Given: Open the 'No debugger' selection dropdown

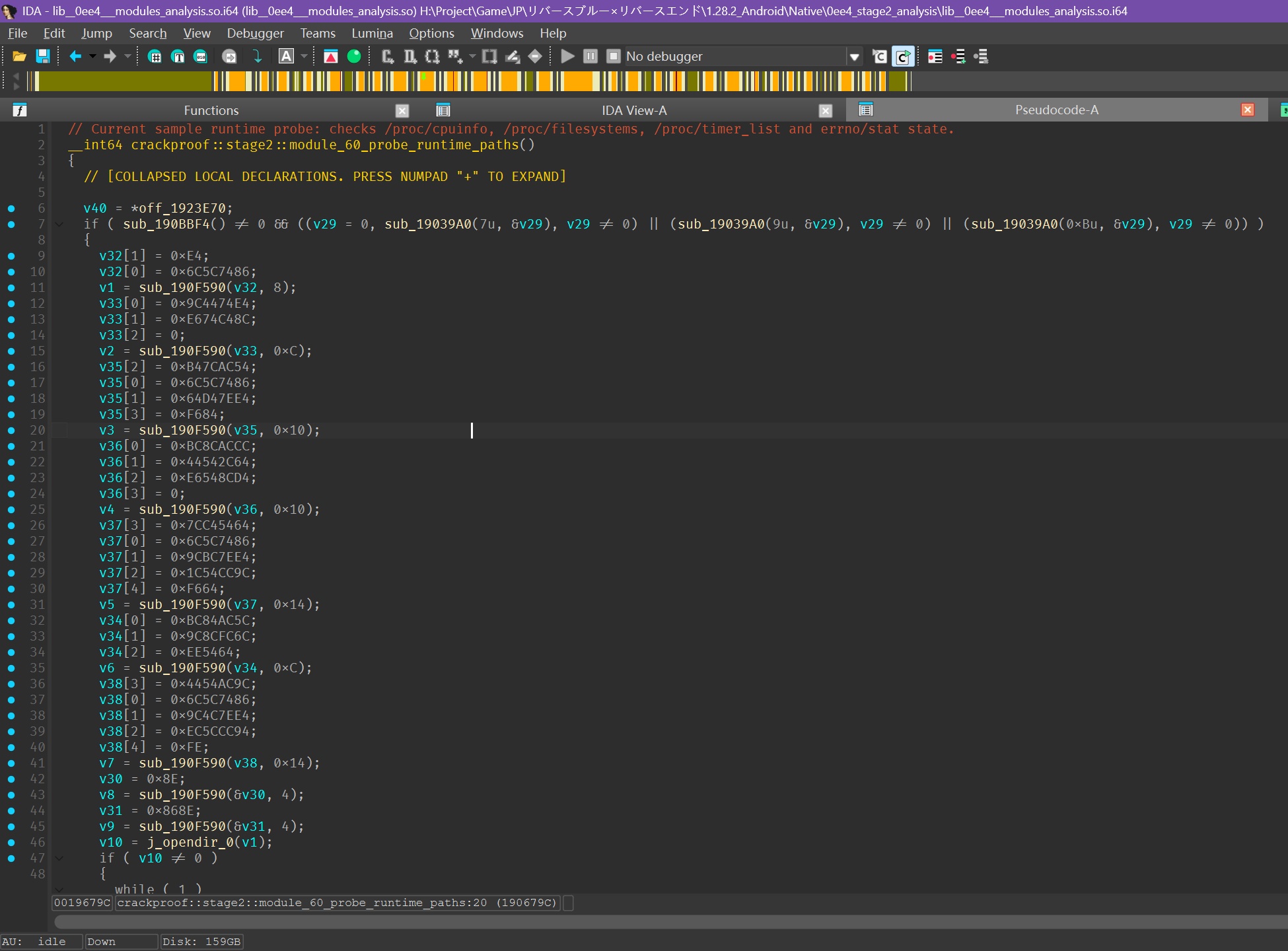Looking at the screenshot, I should click(854, 57).
